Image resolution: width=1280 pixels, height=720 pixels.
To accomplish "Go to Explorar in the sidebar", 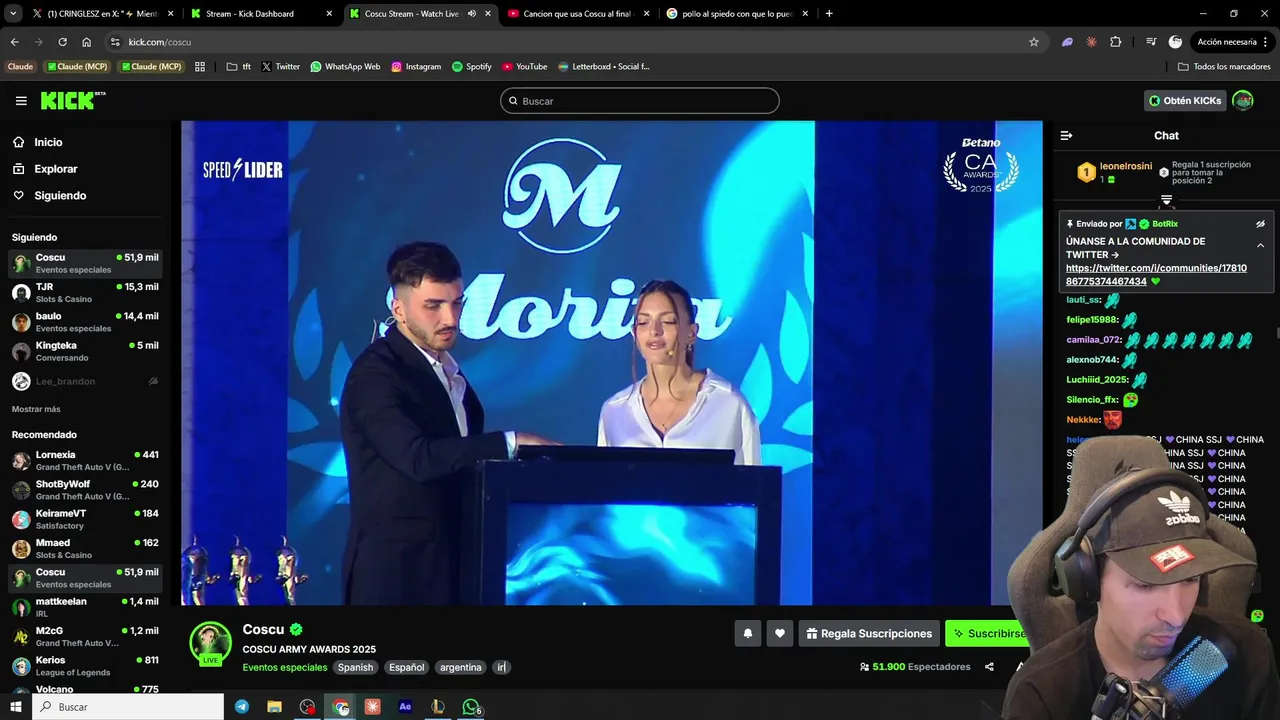I will 55,169.
